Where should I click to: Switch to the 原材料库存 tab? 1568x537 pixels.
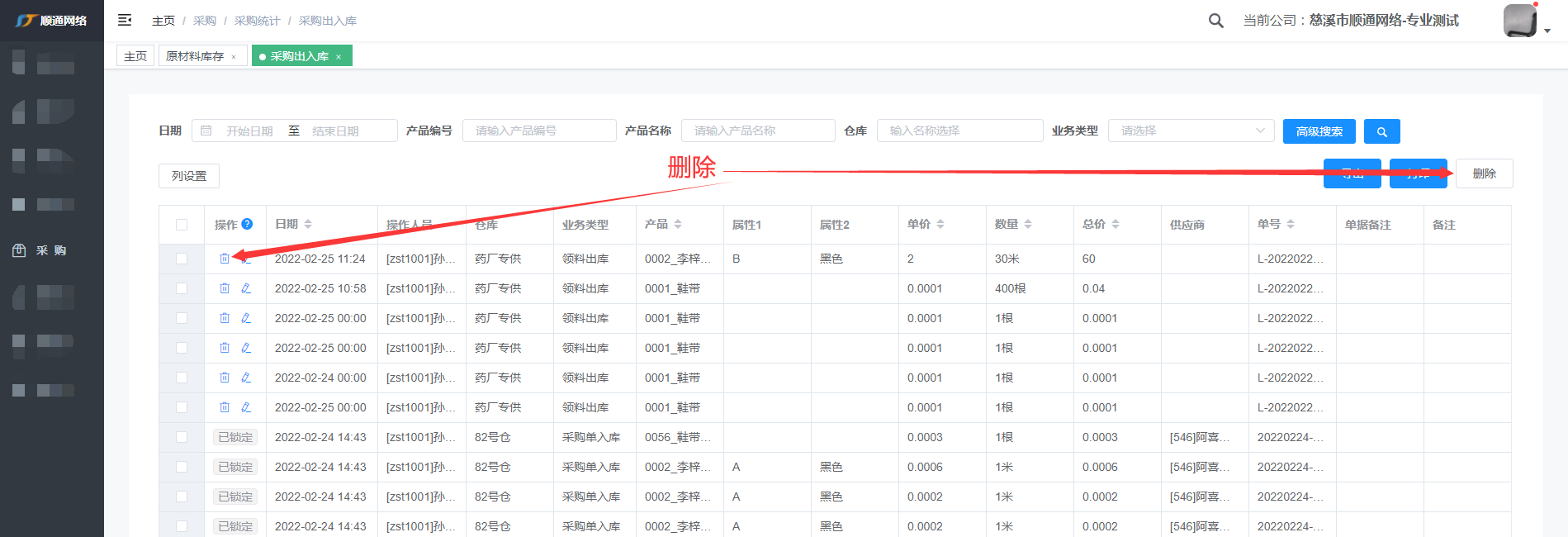[x=196, y=56]
